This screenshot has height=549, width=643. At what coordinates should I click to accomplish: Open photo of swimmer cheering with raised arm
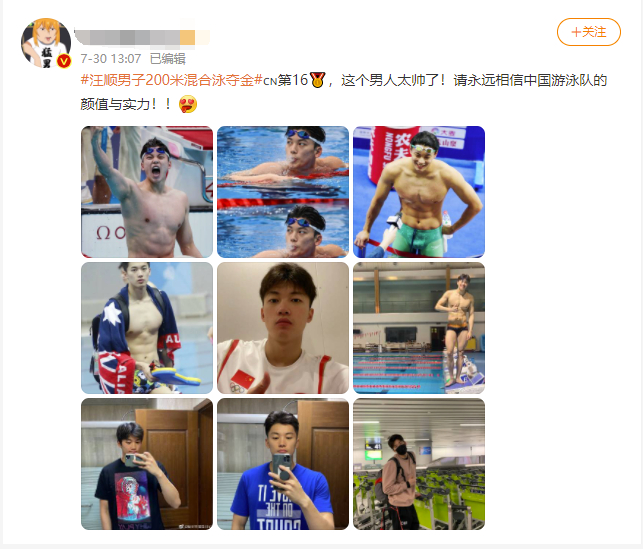tap(147, 192)
